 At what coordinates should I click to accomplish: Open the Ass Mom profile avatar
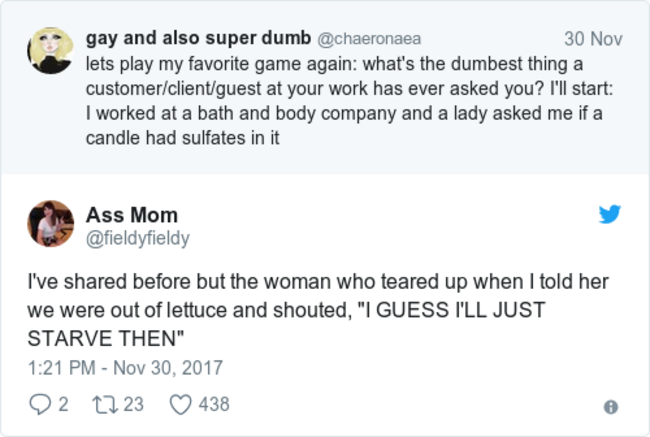click(x=51, y=223)
